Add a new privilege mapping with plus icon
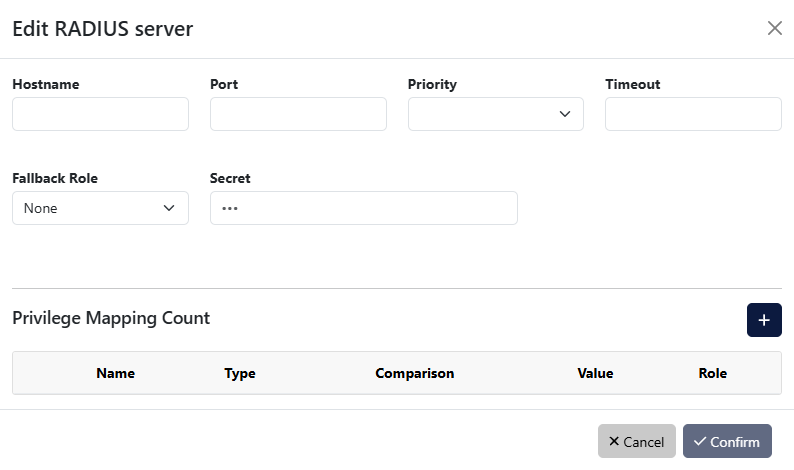This screenshot has height=470, width=794. point(764,320)
